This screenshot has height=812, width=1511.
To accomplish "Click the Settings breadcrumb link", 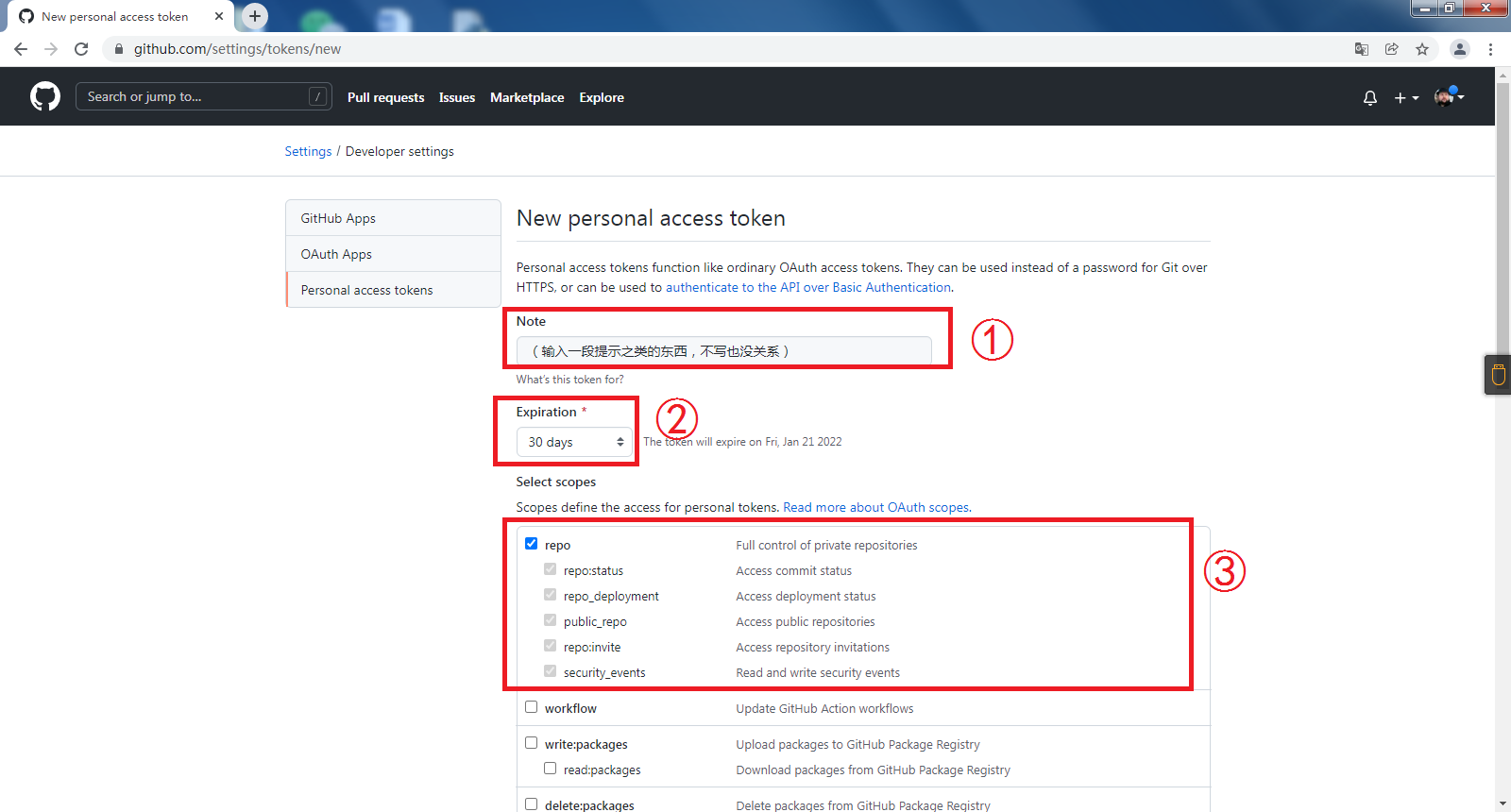I will (308, 151).
